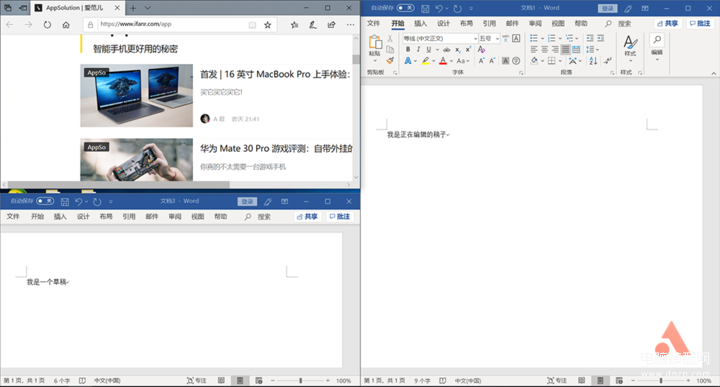Expand the font color dropdown arrow
720x387 pixels.
(451, 61)
